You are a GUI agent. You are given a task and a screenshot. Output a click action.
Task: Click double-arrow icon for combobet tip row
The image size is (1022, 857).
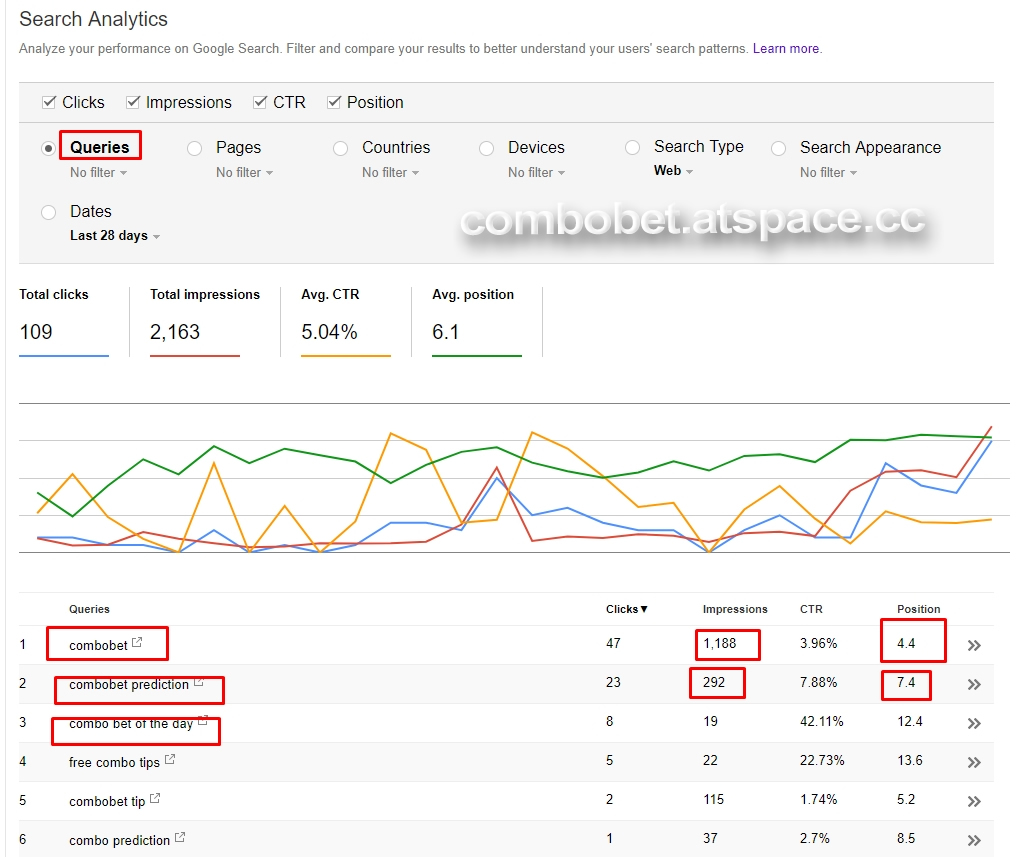(974, 802)
